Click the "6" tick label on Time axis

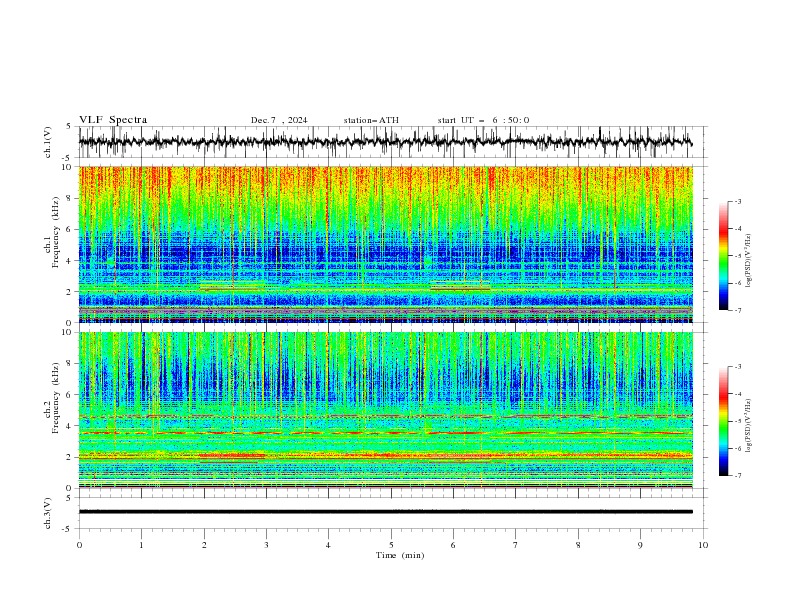pos(454,545)
